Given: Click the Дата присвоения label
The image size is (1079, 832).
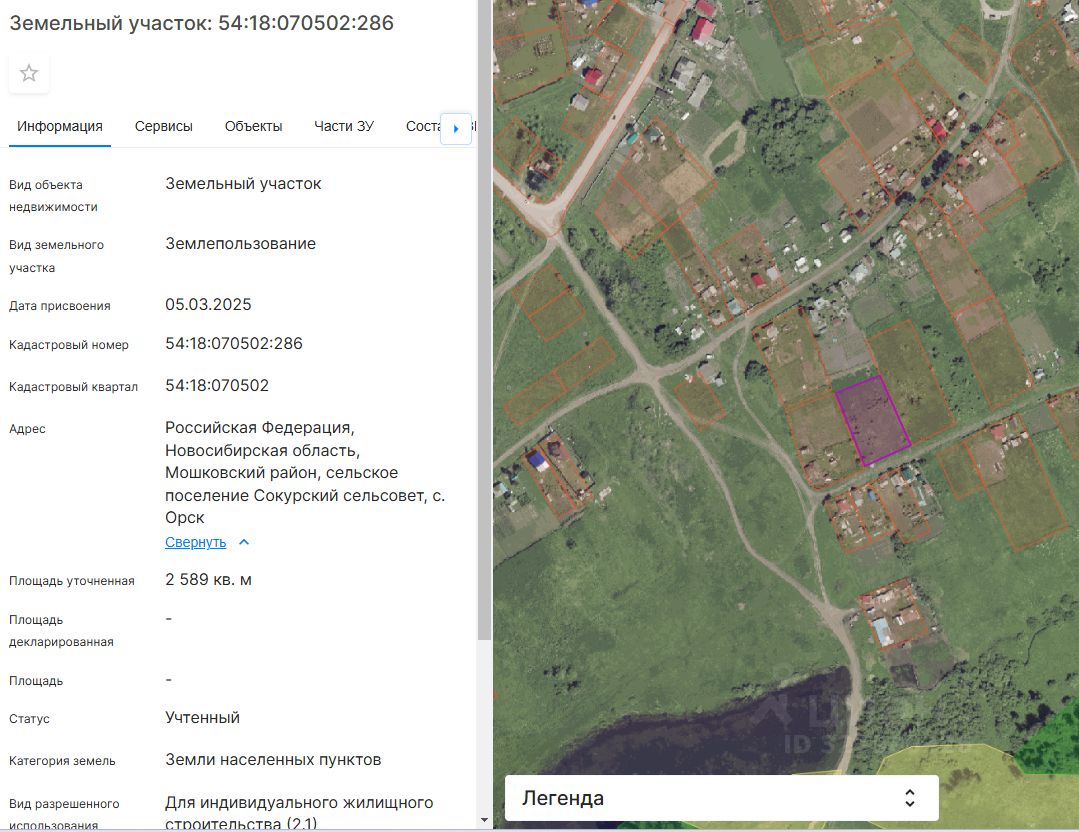Looking at the screenshot, I should click(59, 306).
